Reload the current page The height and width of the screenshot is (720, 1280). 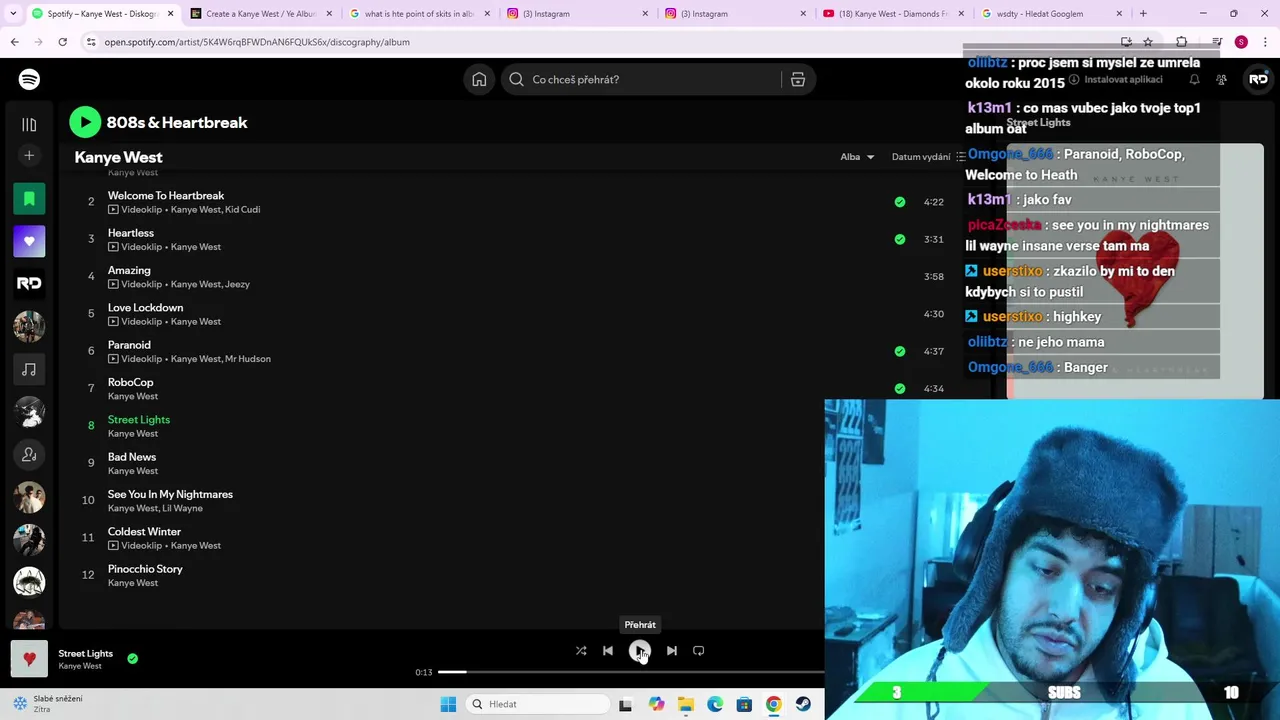62,42
